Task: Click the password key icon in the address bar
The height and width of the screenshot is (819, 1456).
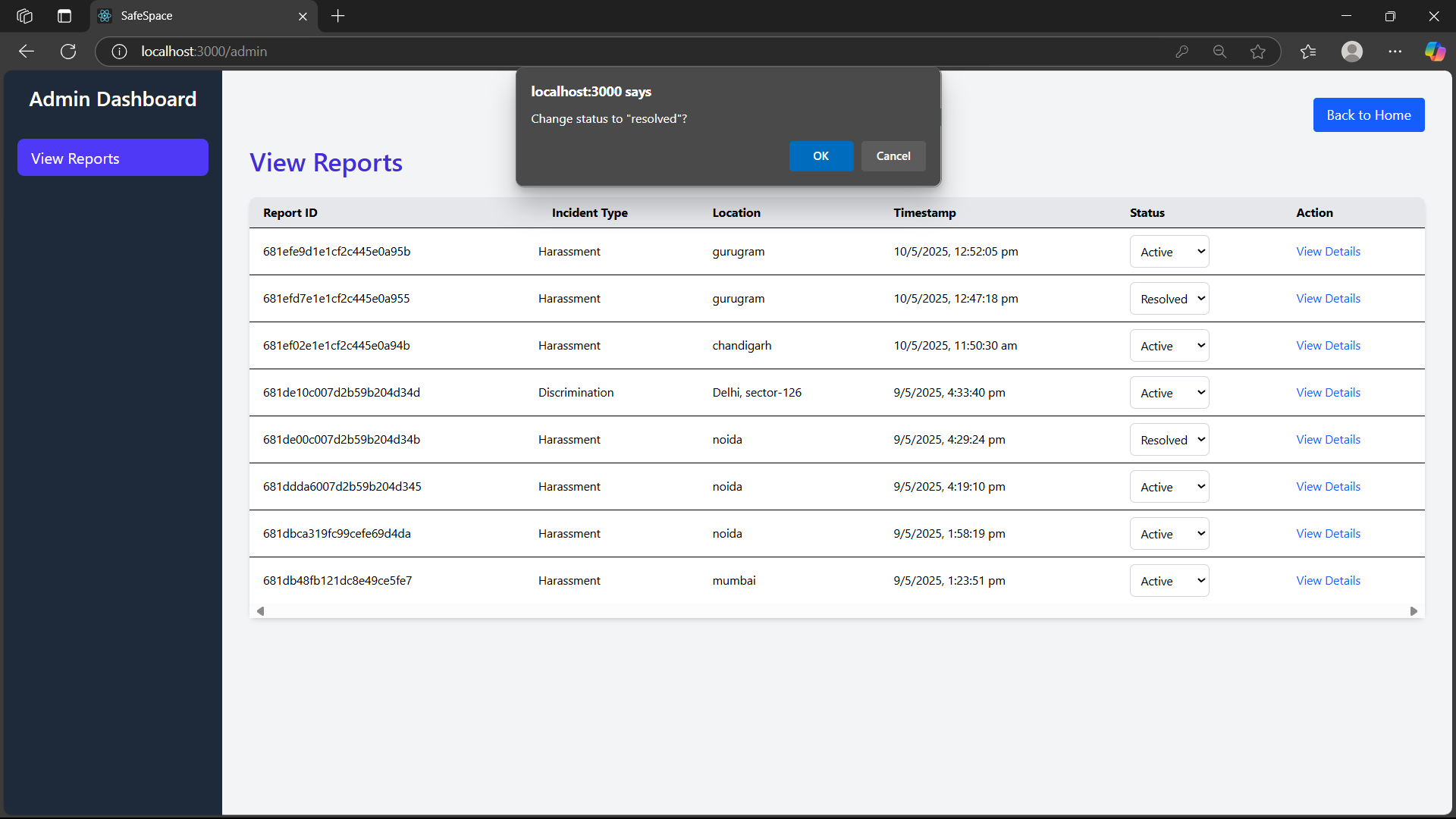Action: click(x=1181, y=52)
